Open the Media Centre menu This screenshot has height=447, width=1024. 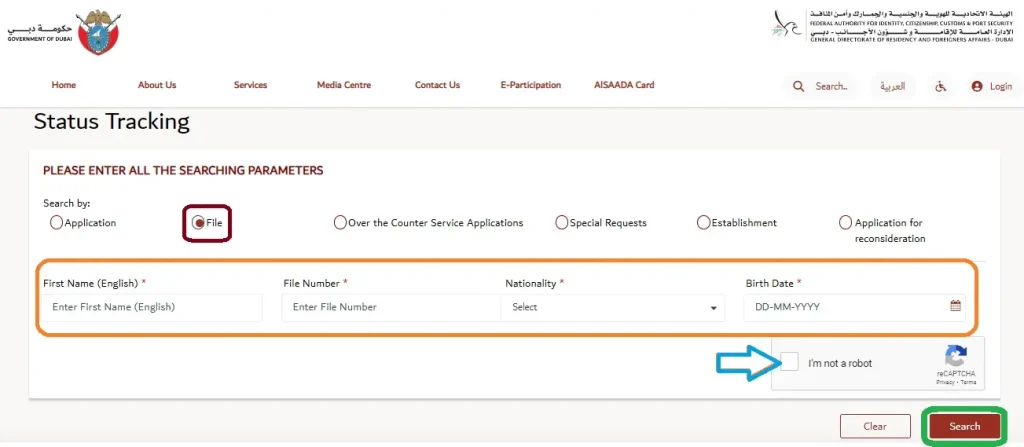[344, 85]
